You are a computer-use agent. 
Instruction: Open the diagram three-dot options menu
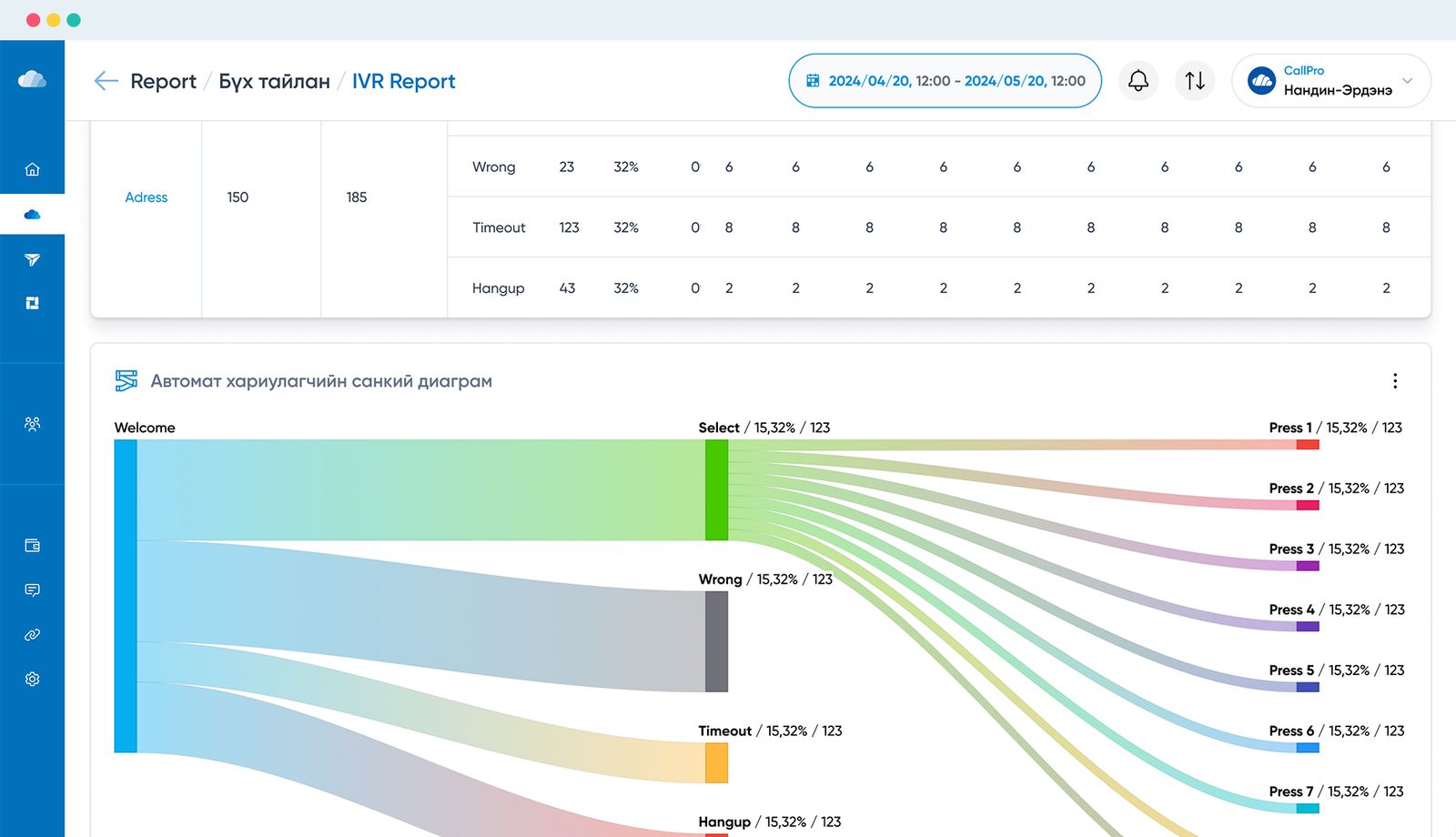click(1394, 381)
